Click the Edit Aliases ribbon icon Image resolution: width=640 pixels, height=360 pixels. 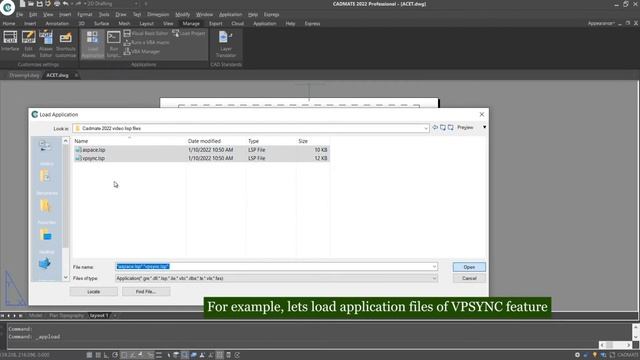(29, 44)
